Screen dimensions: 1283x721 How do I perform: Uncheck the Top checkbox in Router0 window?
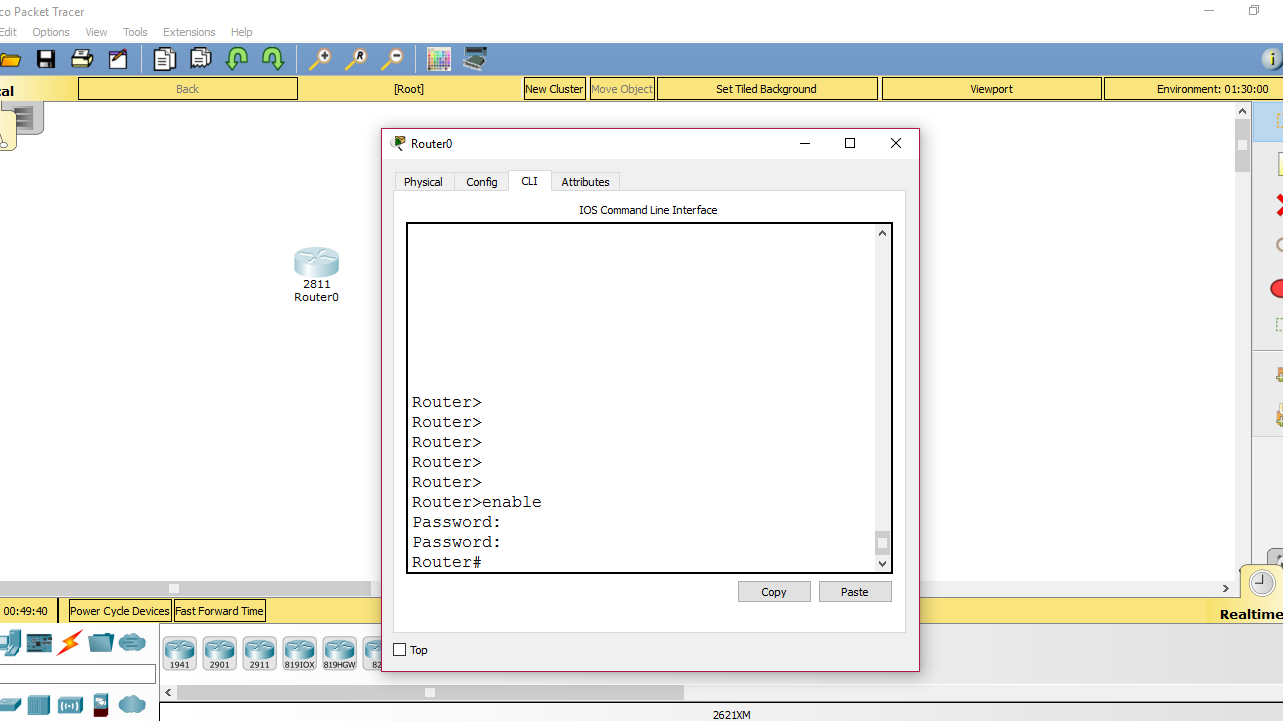tap(397, 649)
